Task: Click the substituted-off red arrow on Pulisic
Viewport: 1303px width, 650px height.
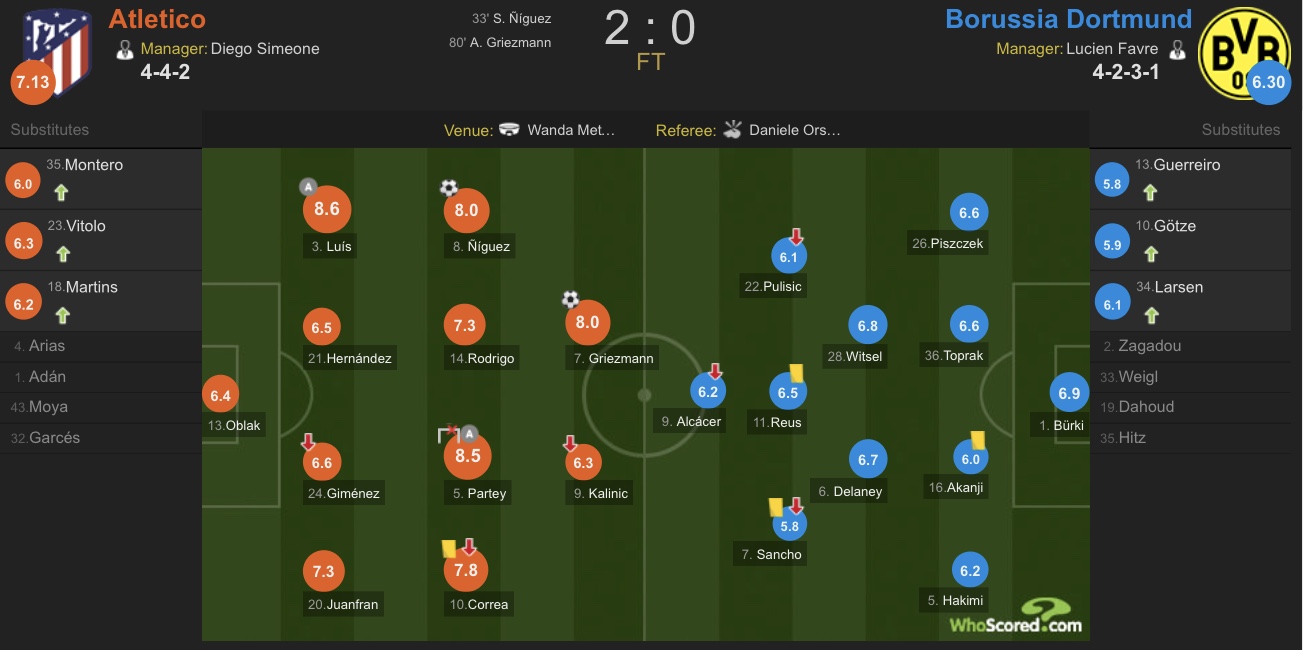Action: pyautogui.click(x=796, y=237)
